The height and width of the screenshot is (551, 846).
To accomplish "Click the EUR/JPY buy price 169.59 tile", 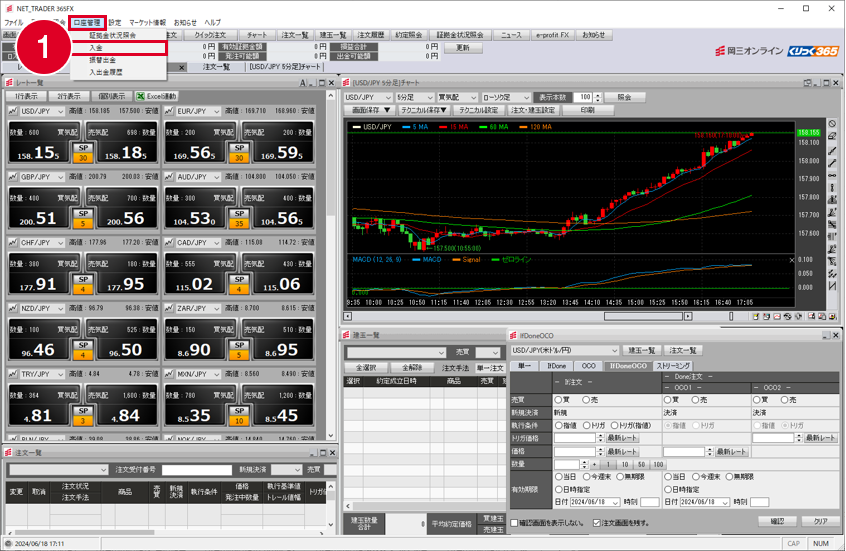I will (x=278, y=144).
